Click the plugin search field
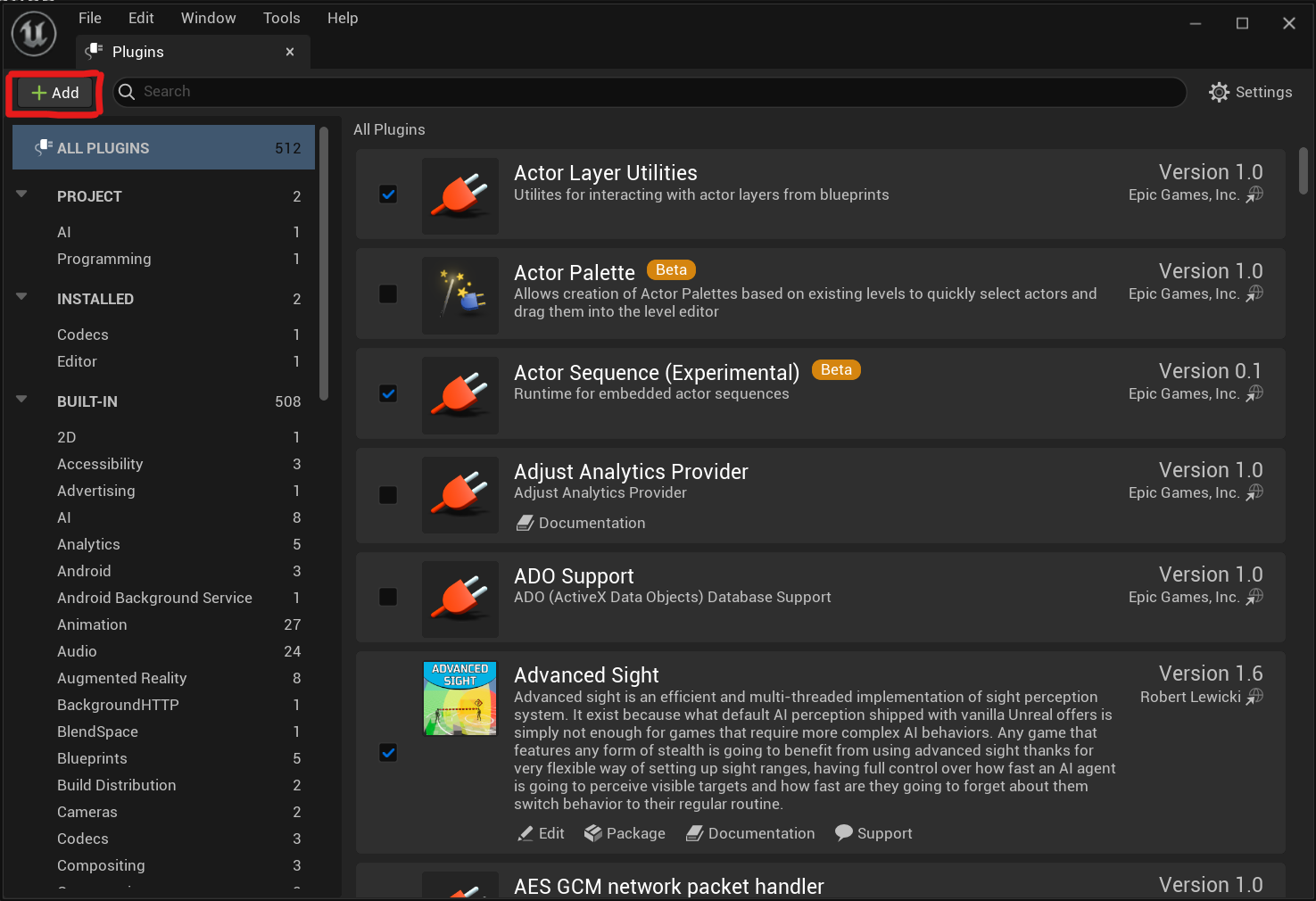 [x=650, y=92]
